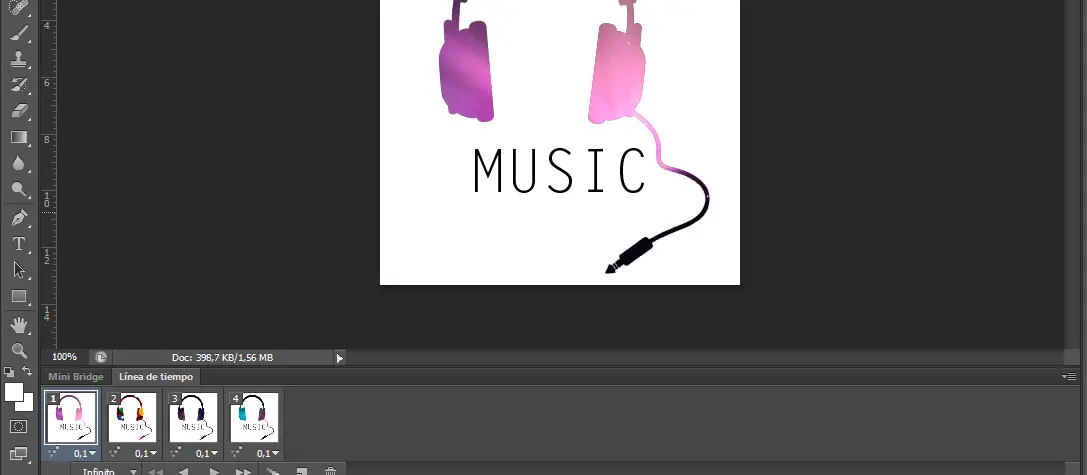
Task: Select the Clone Stamp tool
Action: pyautogui.click(x=19, y=60)
